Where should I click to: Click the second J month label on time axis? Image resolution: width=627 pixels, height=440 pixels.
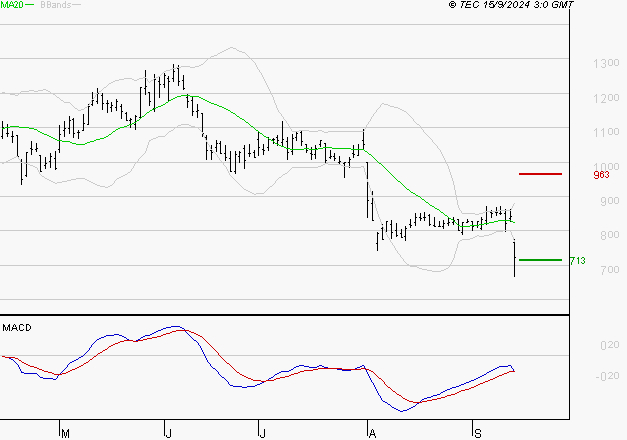point(262,434)
